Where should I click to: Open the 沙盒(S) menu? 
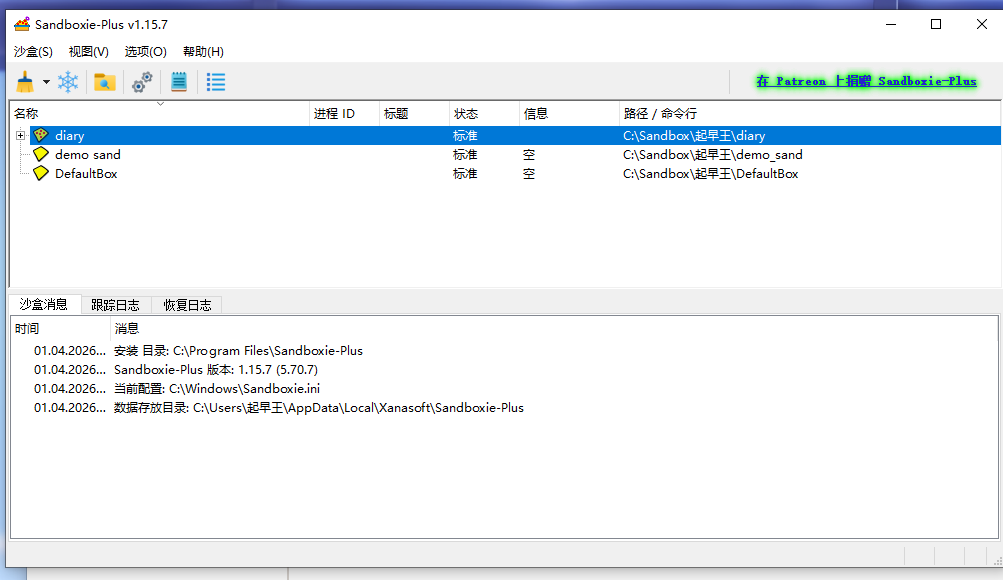(x=33, y=52)
